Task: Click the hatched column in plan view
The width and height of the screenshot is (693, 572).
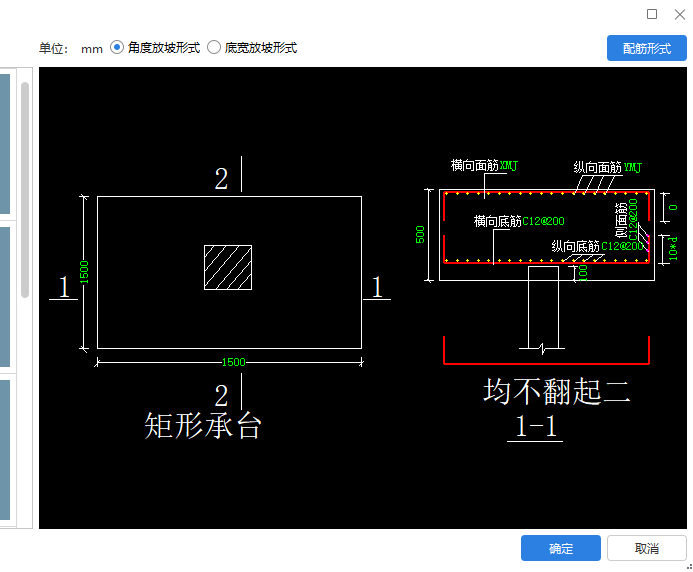Action: (228, 267)
